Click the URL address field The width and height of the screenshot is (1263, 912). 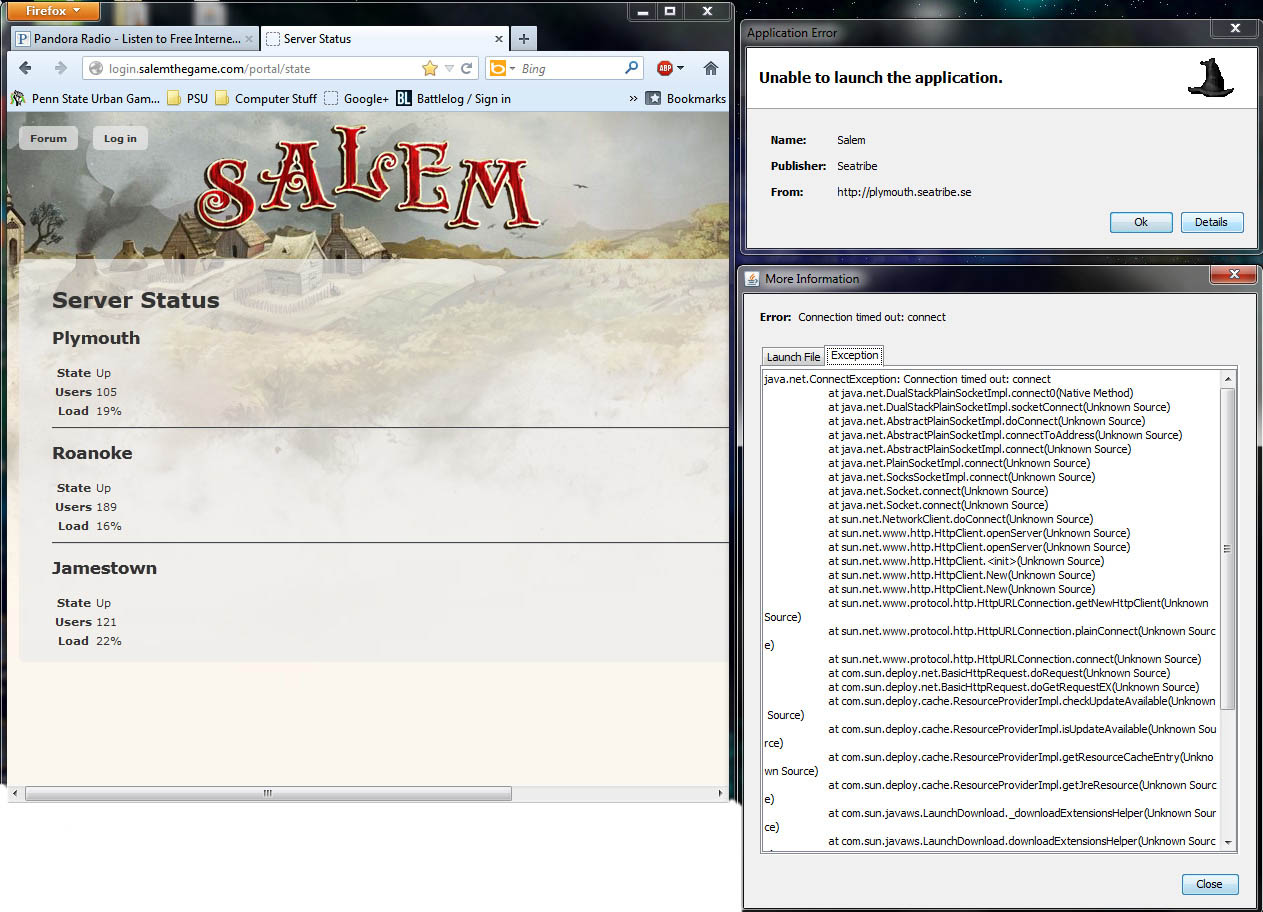click(x=250, y=68)
